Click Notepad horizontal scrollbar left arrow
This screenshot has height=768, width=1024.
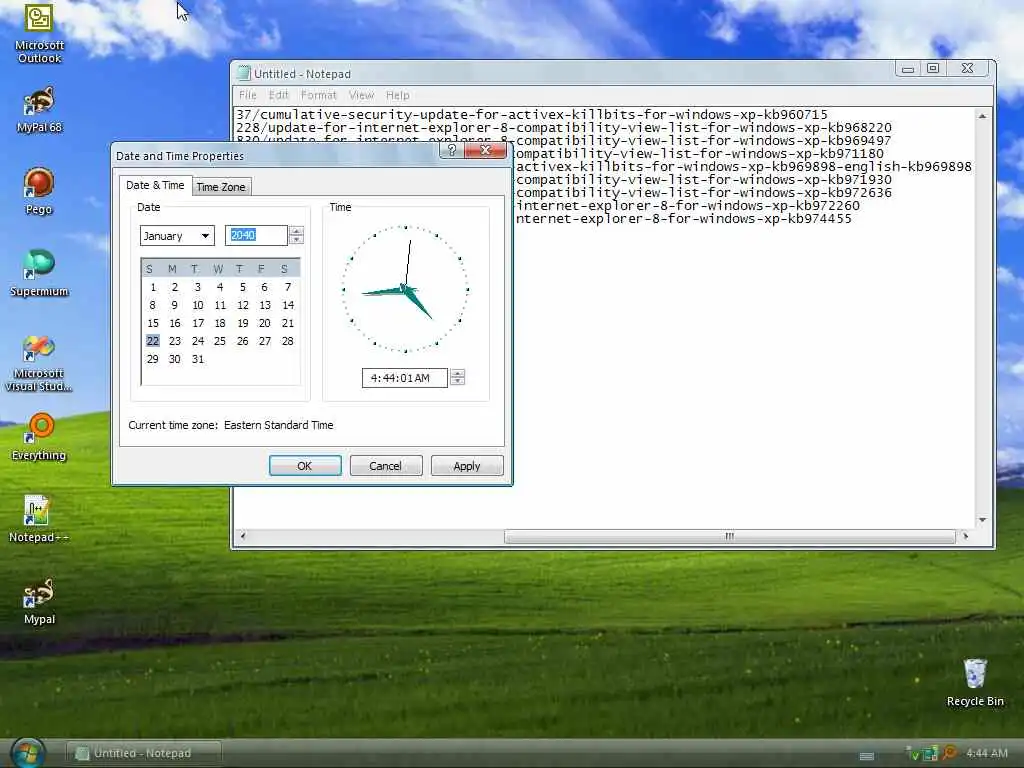(243, 536)
